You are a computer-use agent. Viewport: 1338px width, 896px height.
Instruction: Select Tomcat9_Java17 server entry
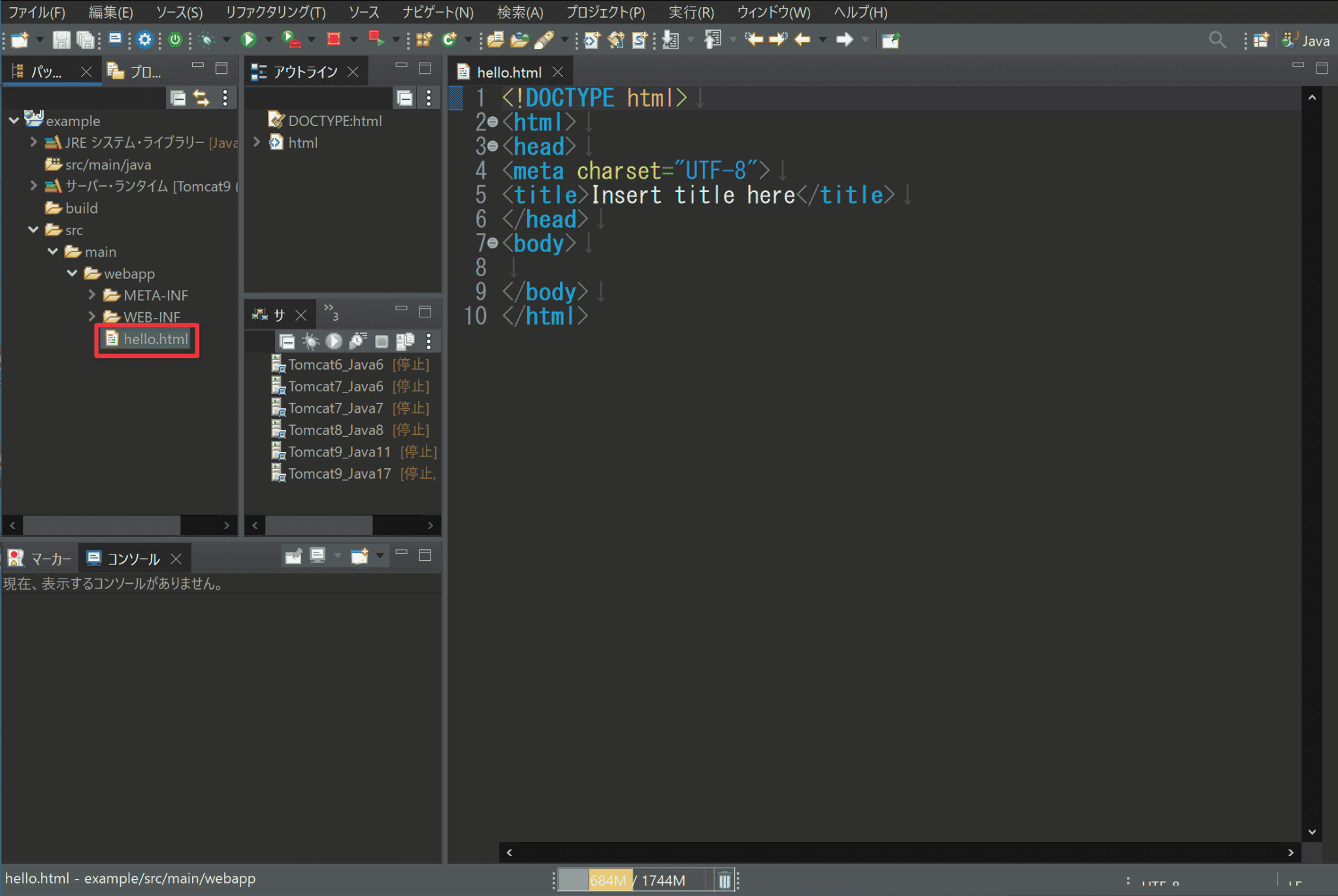point(339,473)
